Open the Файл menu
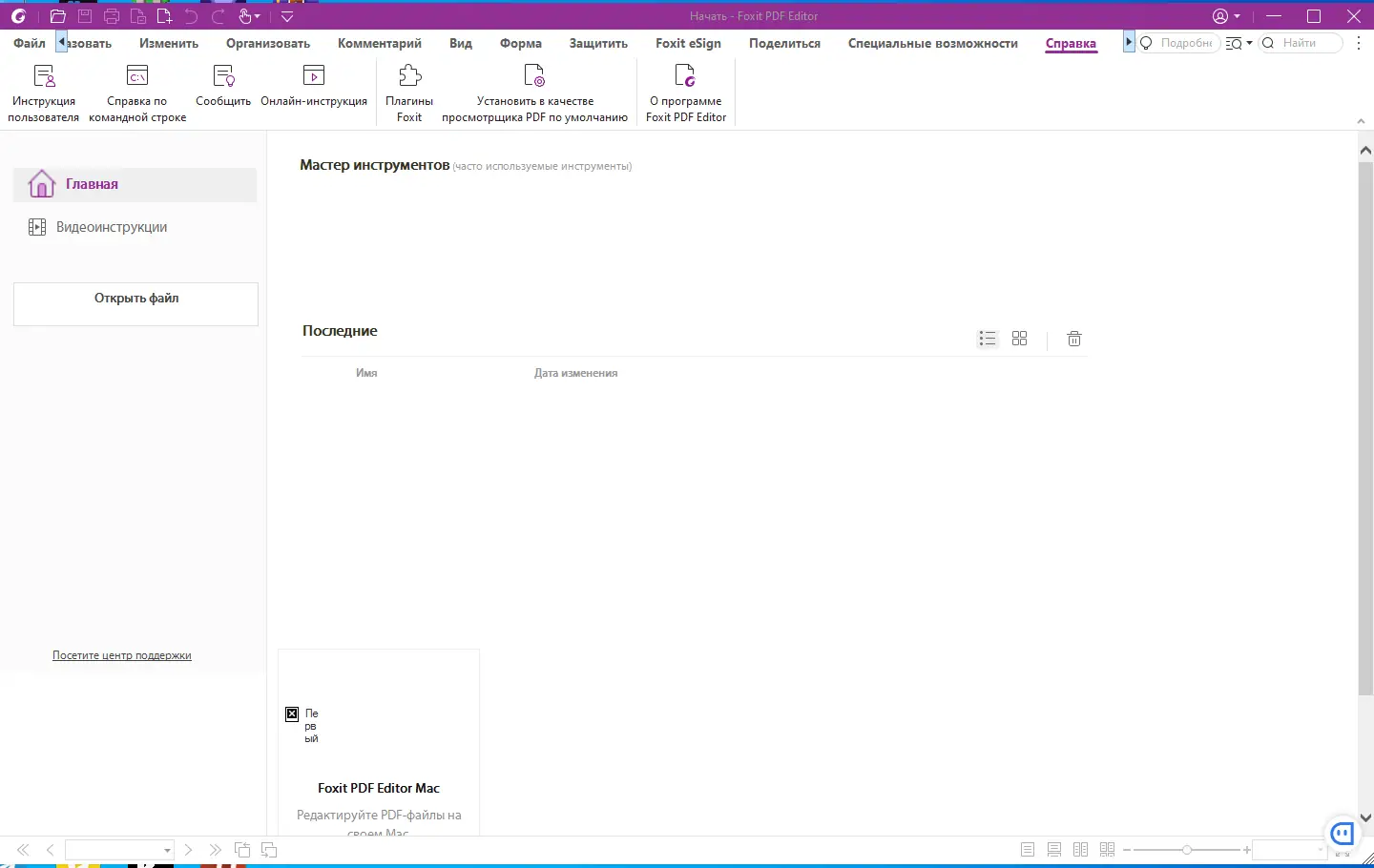The height and width of the screenshot is (868, 1374). (30, 44)
